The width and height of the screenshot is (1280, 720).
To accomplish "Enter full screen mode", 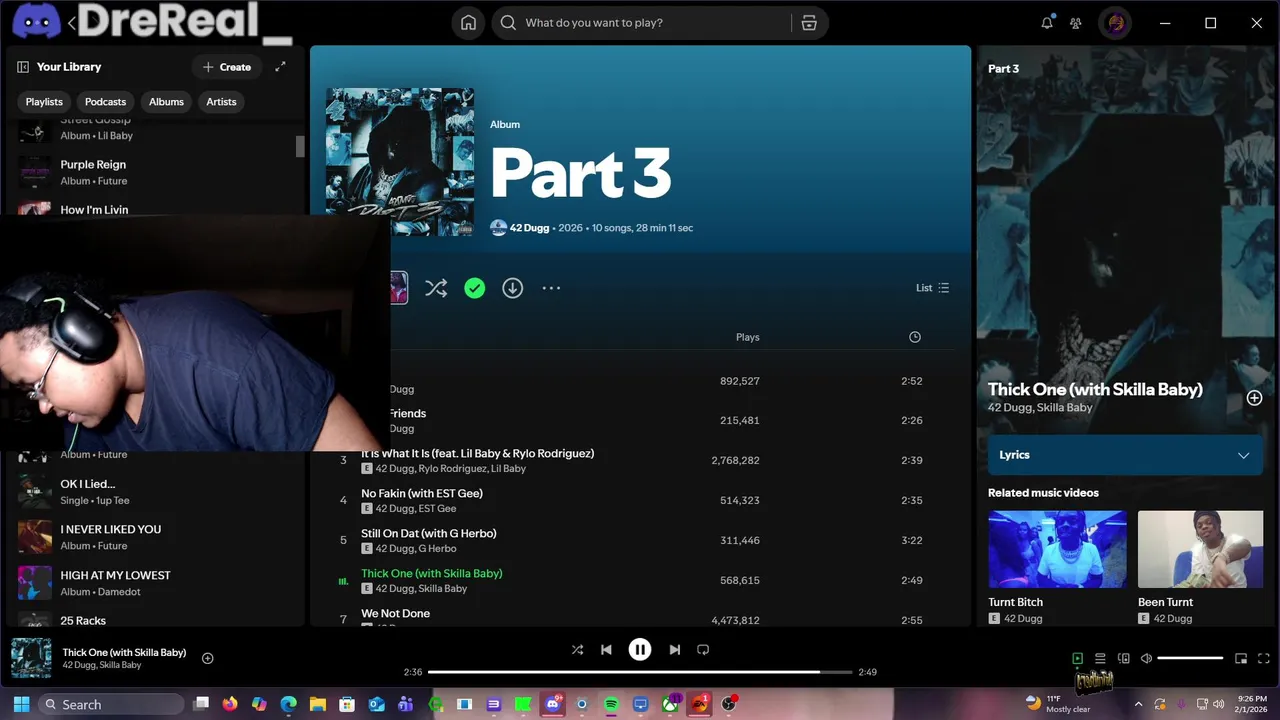I will click(1264, 658).
